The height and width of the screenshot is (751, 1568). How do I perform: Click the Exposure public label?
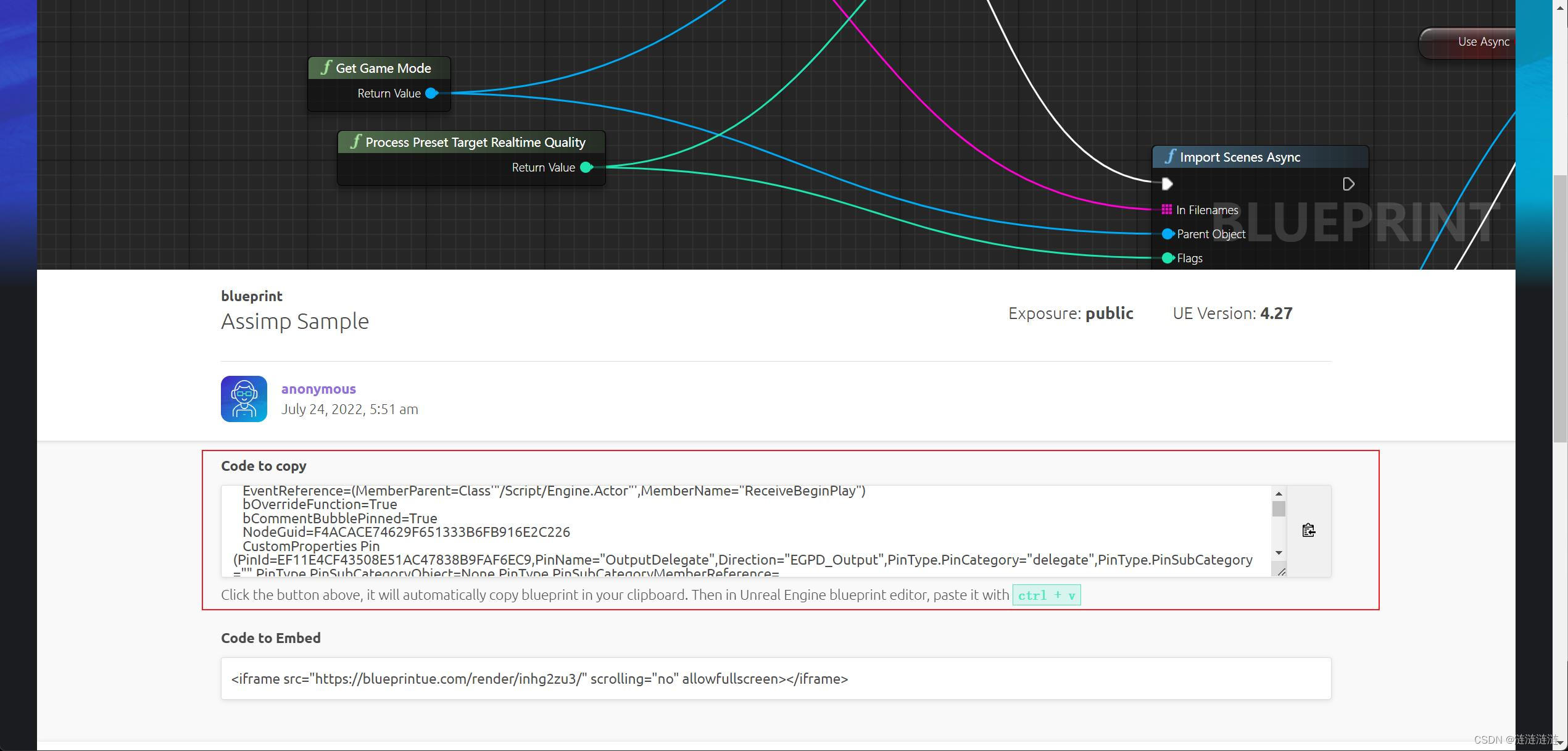point(1071,313)
